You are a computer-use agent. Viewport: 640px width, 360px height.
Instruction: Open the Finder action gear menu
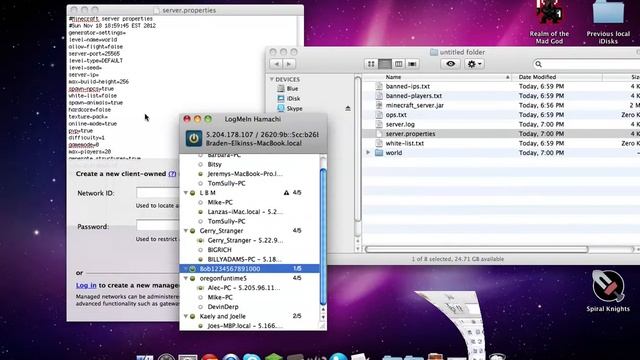point(474,64)
